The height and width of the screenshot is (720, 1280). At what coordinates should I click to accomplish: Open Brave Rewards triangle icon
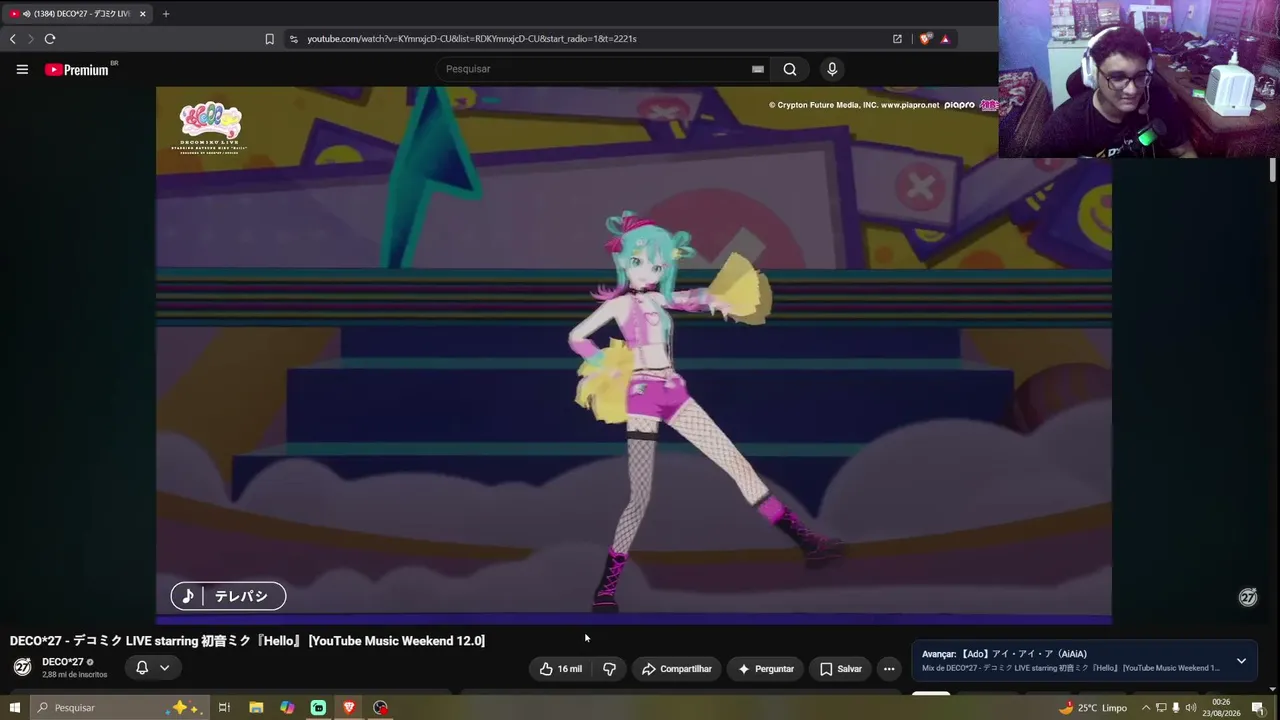pyautogui.click(x=945, y=39)
